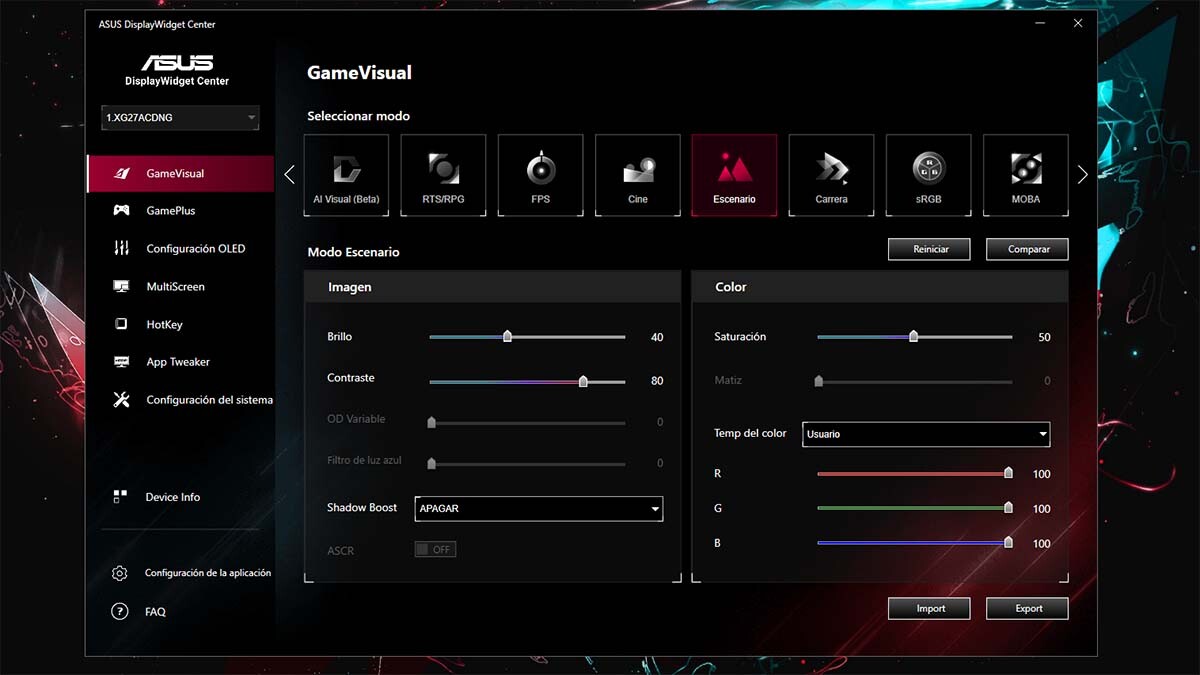Click the Device Info icon
This screenshot has width=1200, height=675.
pyautogui.click(x=121, y=497)
